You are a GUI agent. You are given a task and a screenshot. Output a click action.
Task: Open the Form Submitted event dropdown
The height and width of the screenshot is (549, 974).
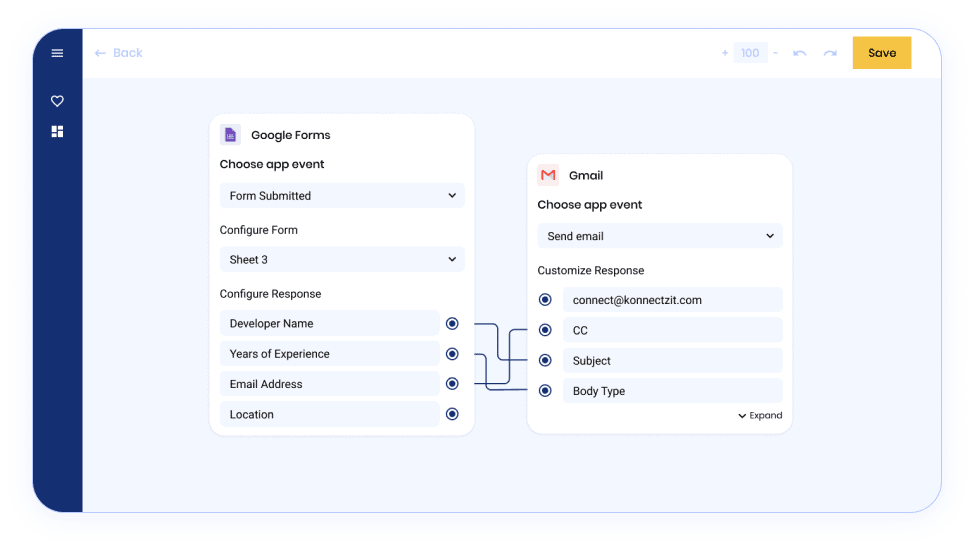point(342,196)
